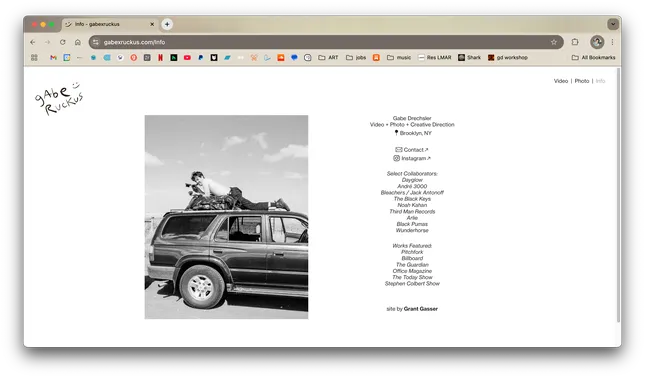Open the ART bookmarks folder
The width and height of the screenshot is (645, 378).
pos(328,58)
